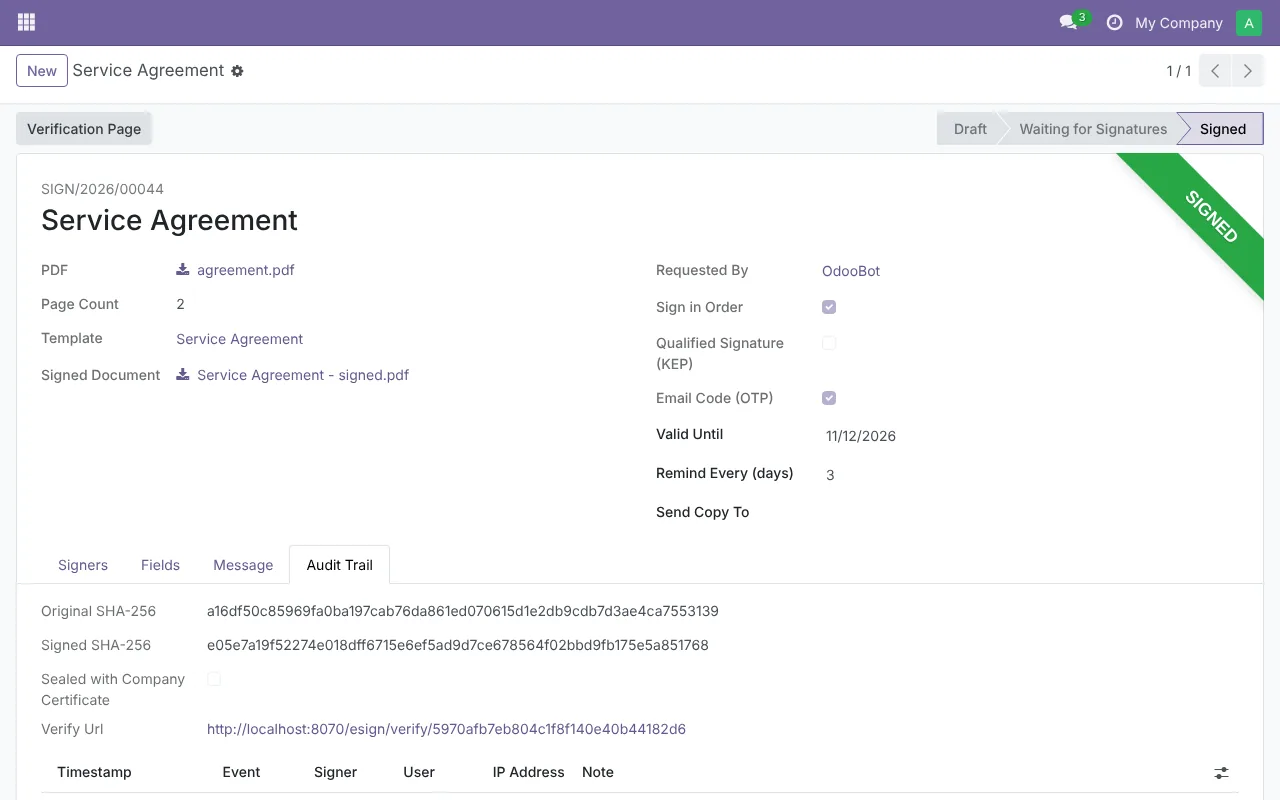Image resolution: width=1280 pixels, height=800 pixels.
Task: Open the conversations messages icon
Action: (x=1068, y=22)
